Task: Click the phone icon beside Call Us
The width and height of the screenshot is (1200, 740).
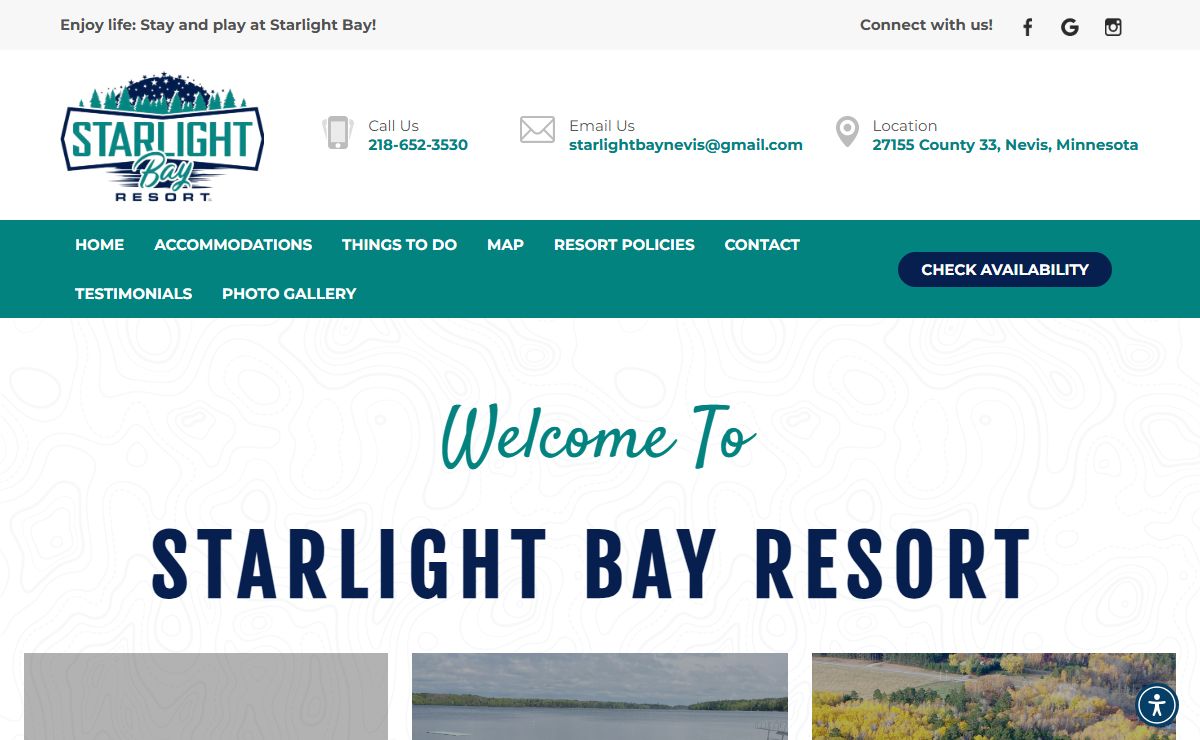Action: point(338,132)
